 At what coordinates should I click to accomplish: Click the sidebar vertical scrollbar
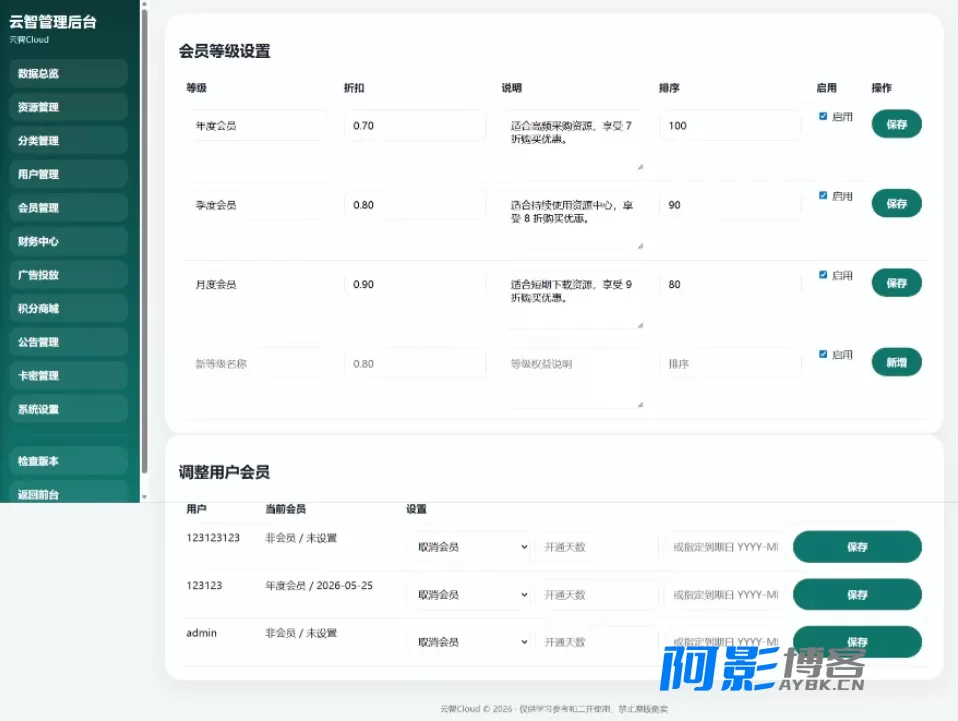[145, 240]
